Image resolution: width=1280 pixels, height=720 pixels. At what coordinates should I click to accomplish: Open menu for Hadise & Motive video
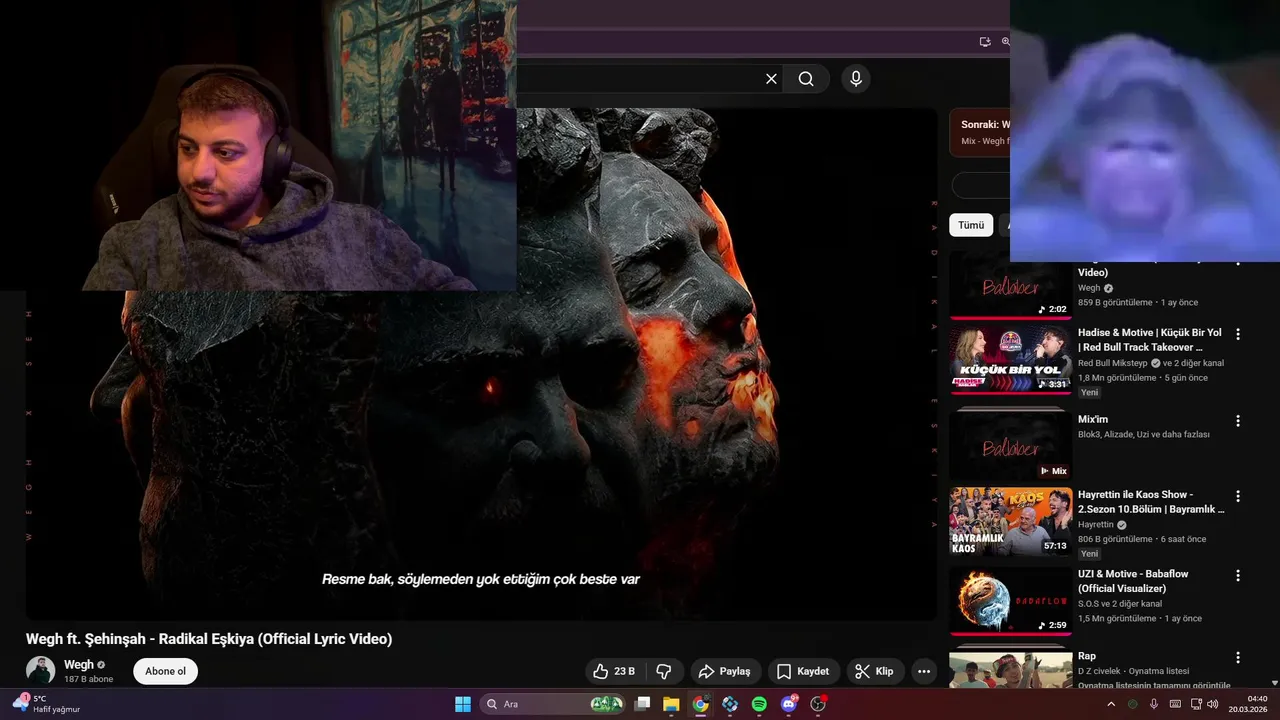click(1238, 334)
